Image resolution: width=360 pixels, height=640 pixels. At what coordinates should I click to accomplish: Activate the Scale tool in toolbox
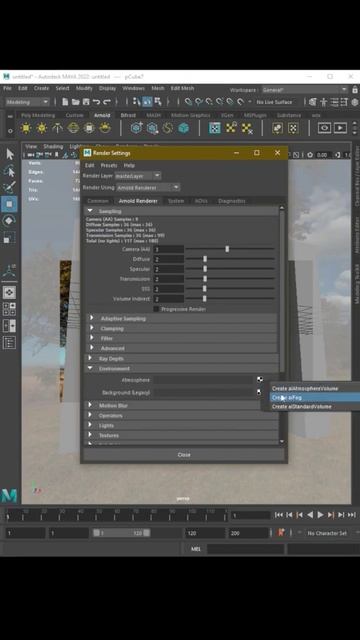[x=9, y=238]
